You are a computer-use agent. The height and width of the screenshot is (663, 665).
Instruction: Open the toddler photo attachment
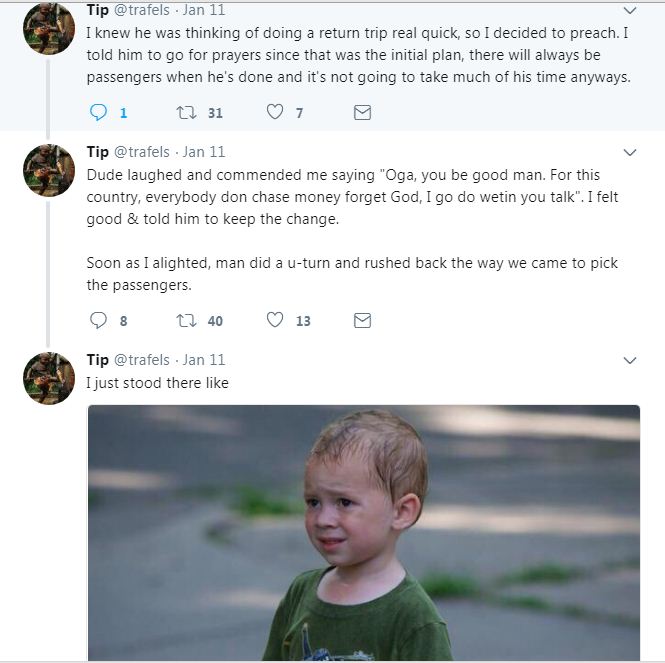pos(363,532)
